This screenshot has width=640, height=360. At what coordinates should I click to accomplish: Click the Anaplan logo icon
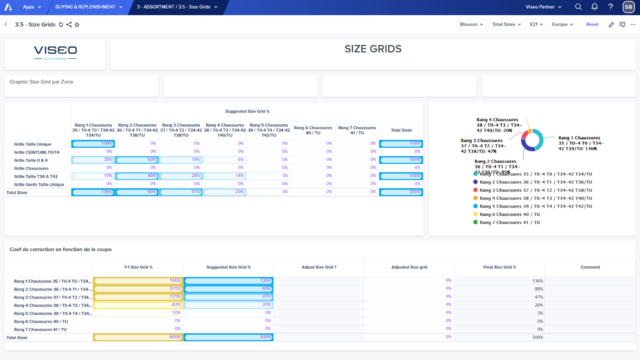pos(8,7)
